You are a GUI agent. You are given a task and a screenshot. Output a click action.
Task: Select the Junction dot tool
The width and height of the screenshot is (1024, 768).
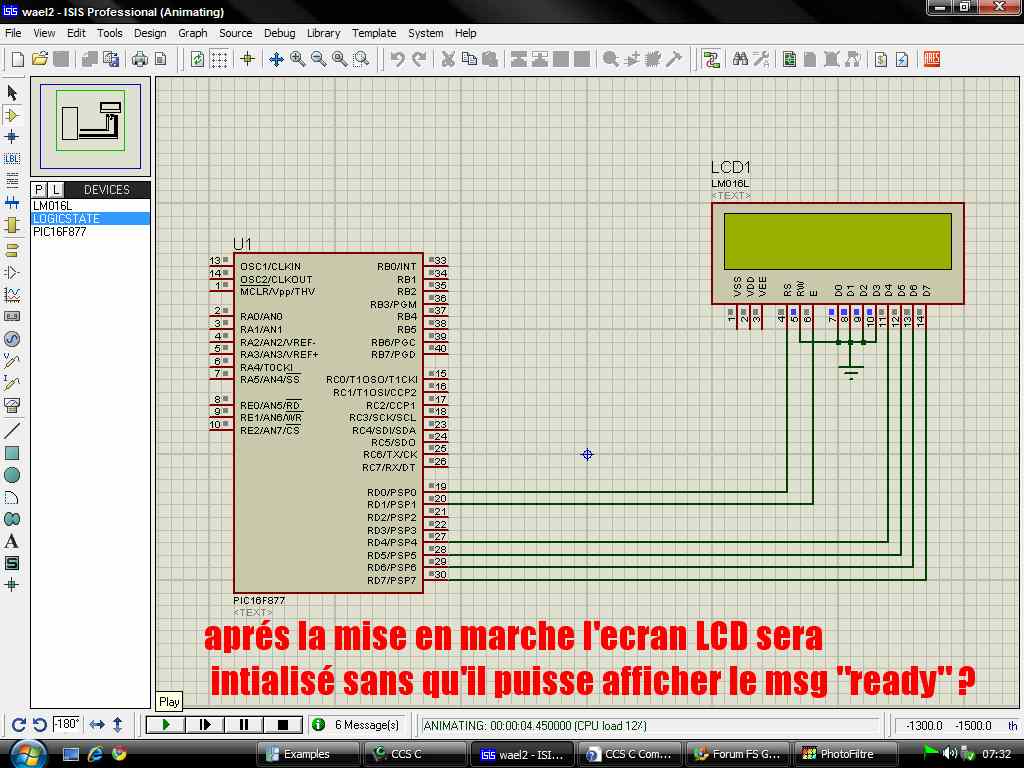point(12,136)
